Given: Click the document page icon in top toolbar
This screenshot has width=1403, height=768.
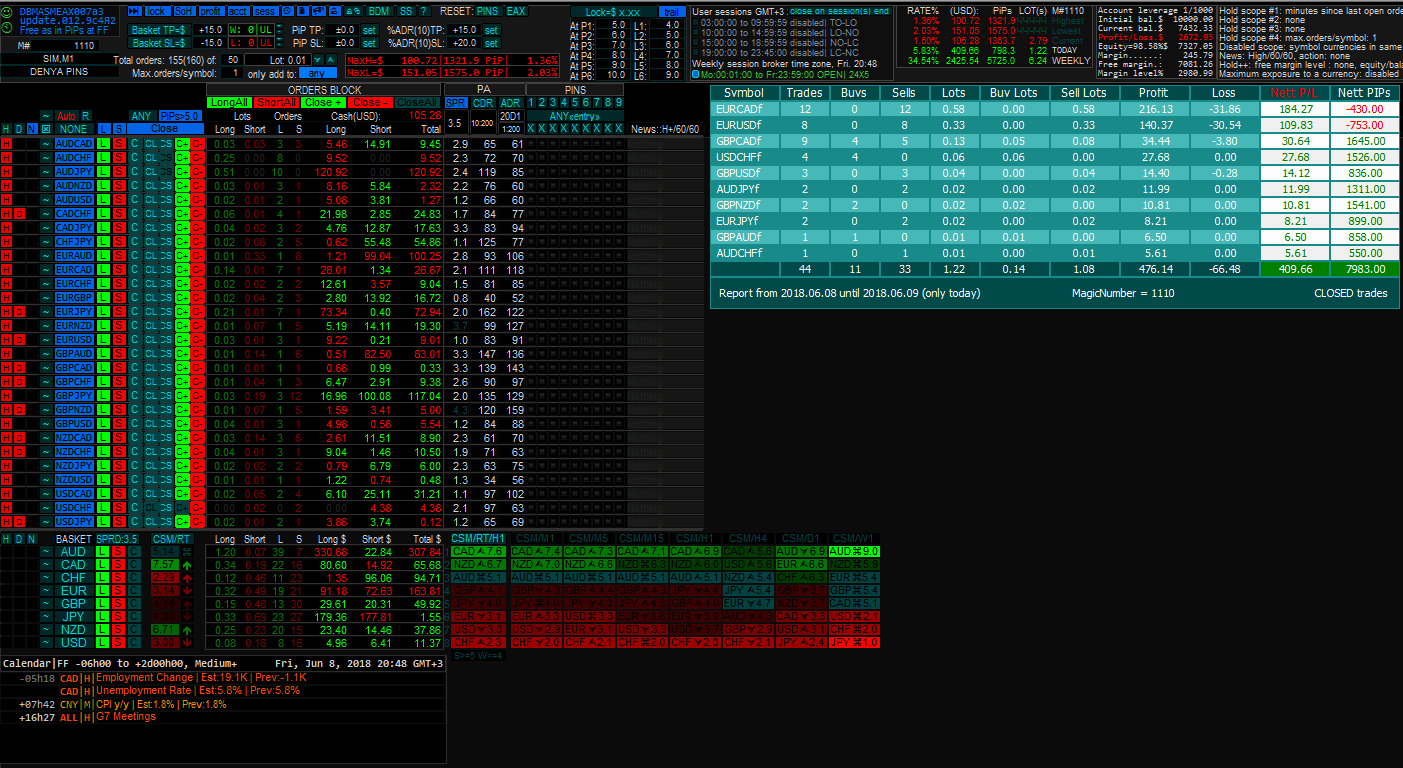Looking at the screenshot, I should [x=302, y=11].
